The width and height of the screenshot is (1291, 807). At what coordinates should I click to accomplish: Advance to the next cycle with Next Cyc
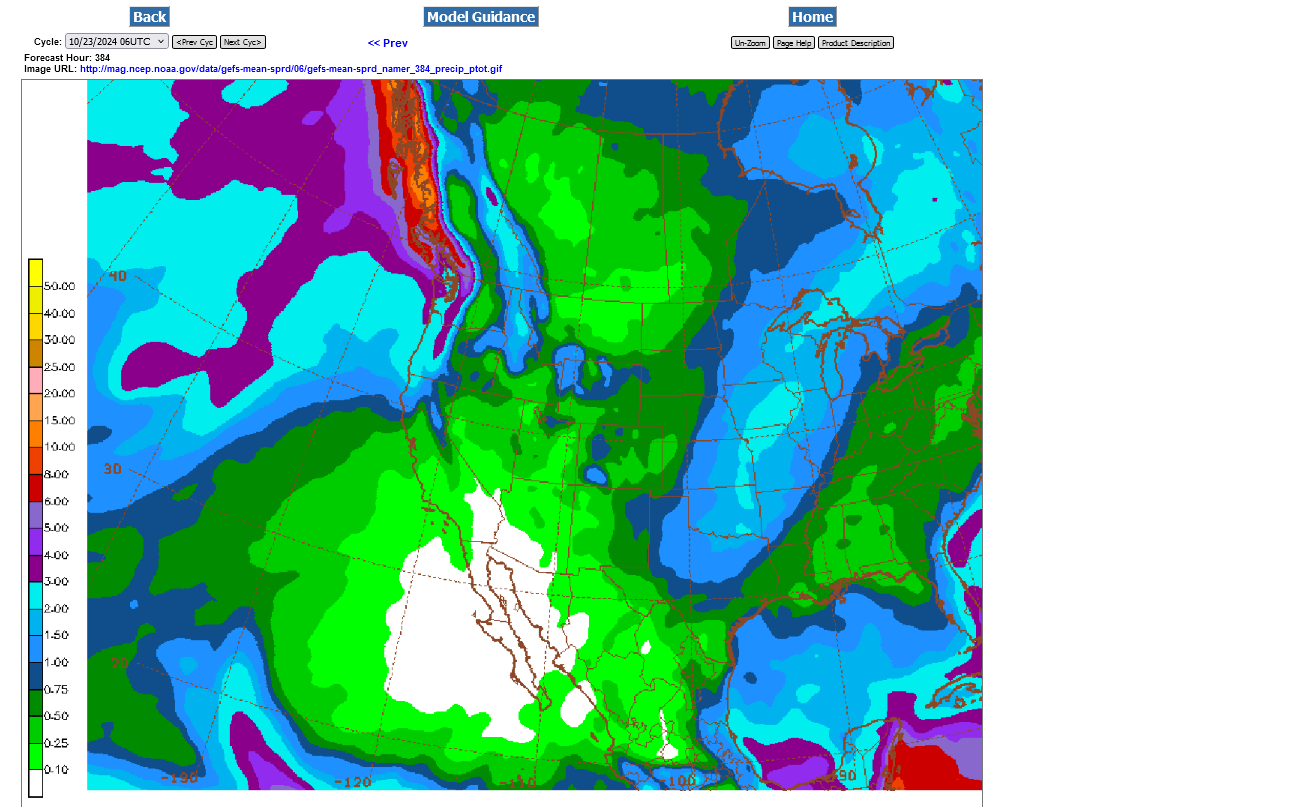pyautogui.click(x=243, y=42)
